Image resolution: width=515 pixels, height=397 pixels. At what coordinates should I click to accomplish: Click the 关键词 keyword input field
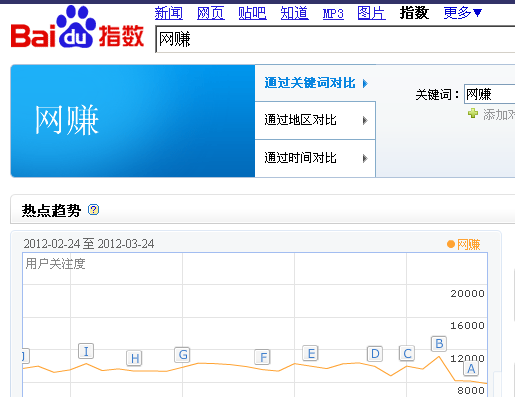click(x=490, y=94)
